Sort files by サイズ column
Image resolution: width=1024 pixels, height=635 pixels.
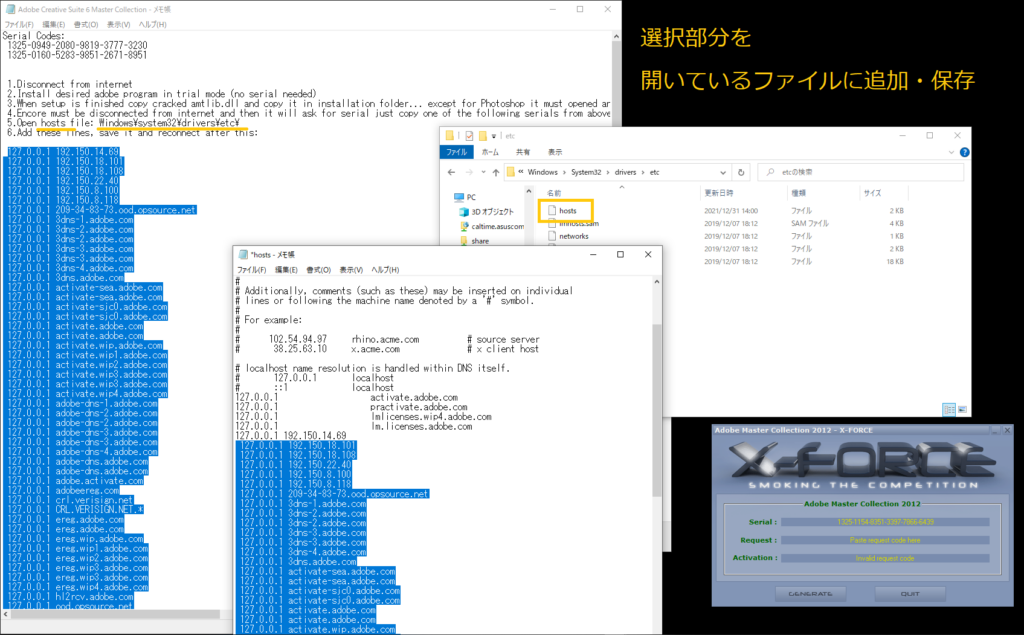click(872, 193)
